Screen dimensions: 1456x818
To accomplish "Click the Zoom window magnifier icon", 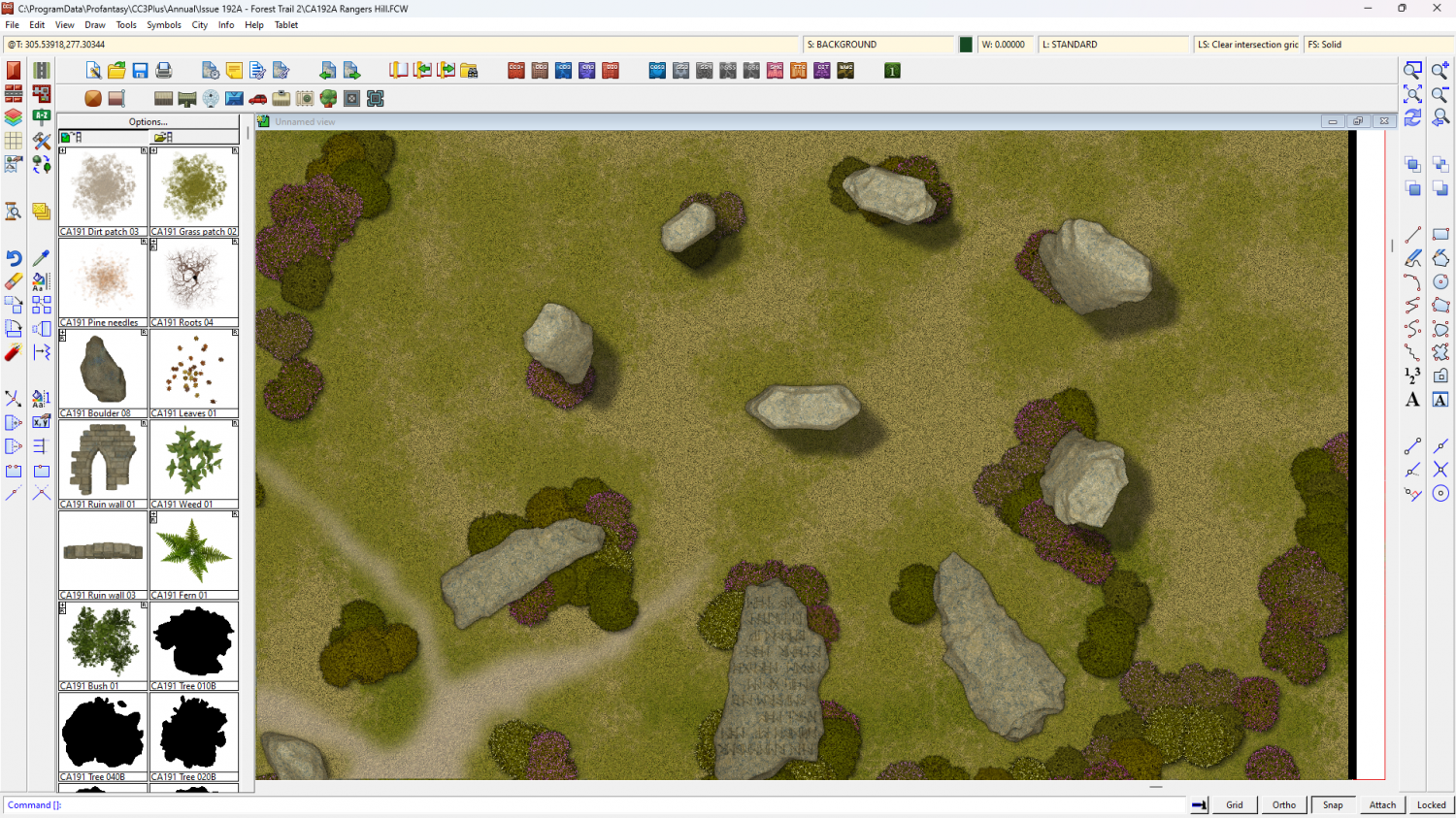I will click(x=1413, y=70).
